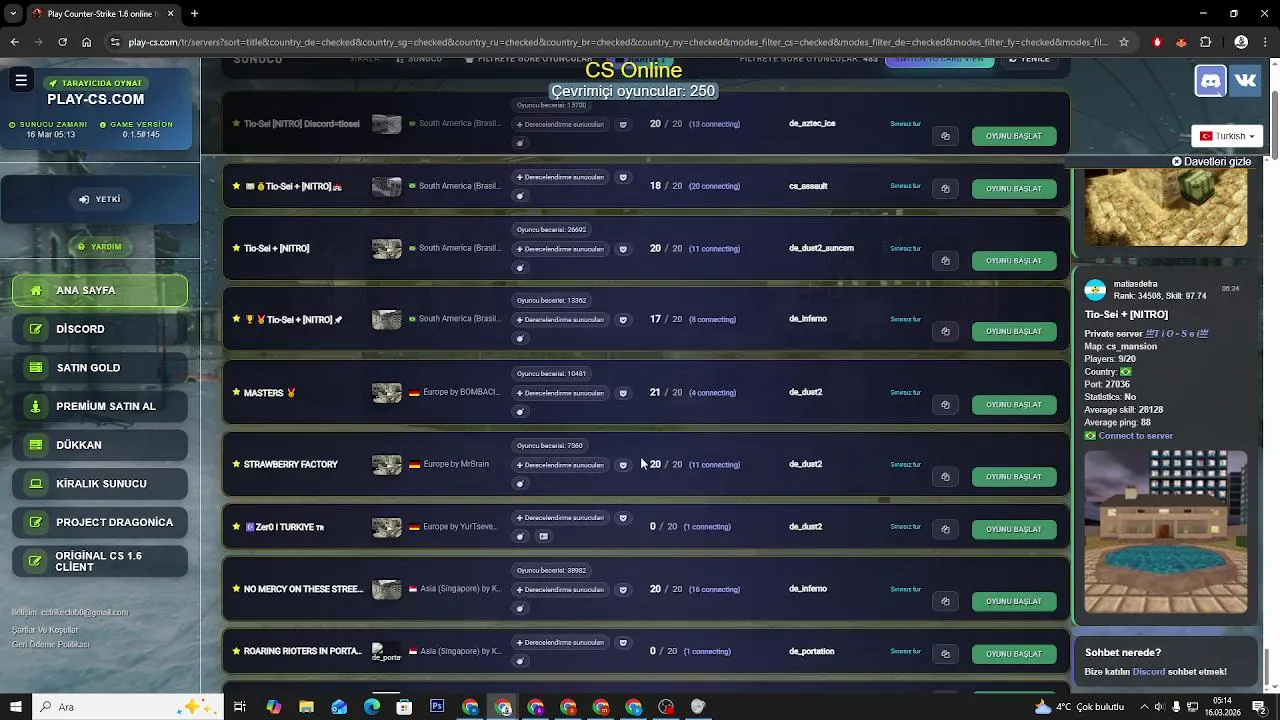Open PROJECT DRAGONICA in the sidebar
This screenshot has width=1280, height=720.
pos(100,522)
